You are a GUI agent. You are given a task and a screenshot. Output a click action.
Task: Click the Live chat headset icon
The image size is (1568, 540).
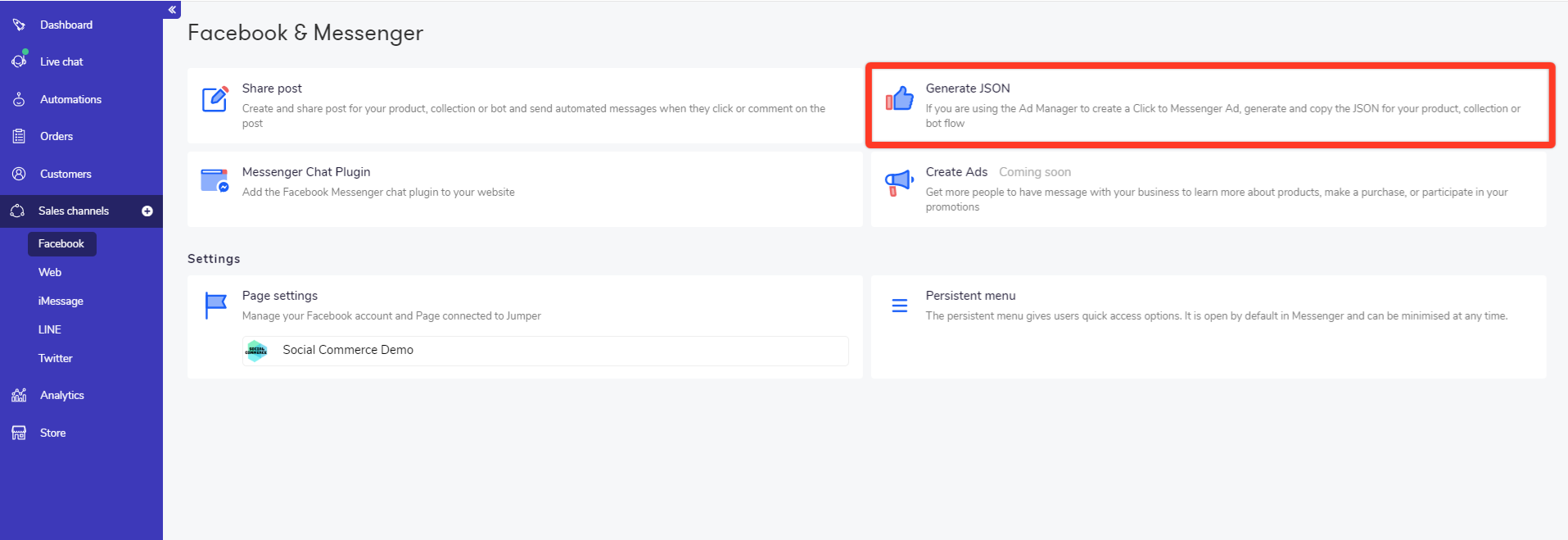pyautogui.click(x=19, y=61)
